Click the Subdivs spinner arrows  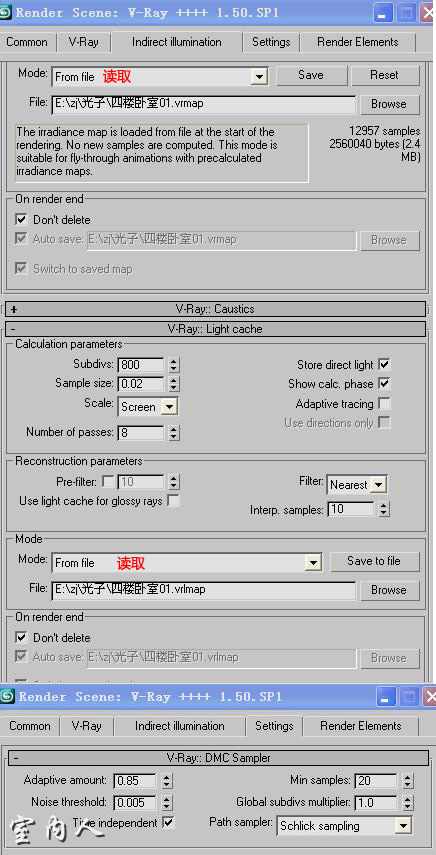[x=173, y=364]
